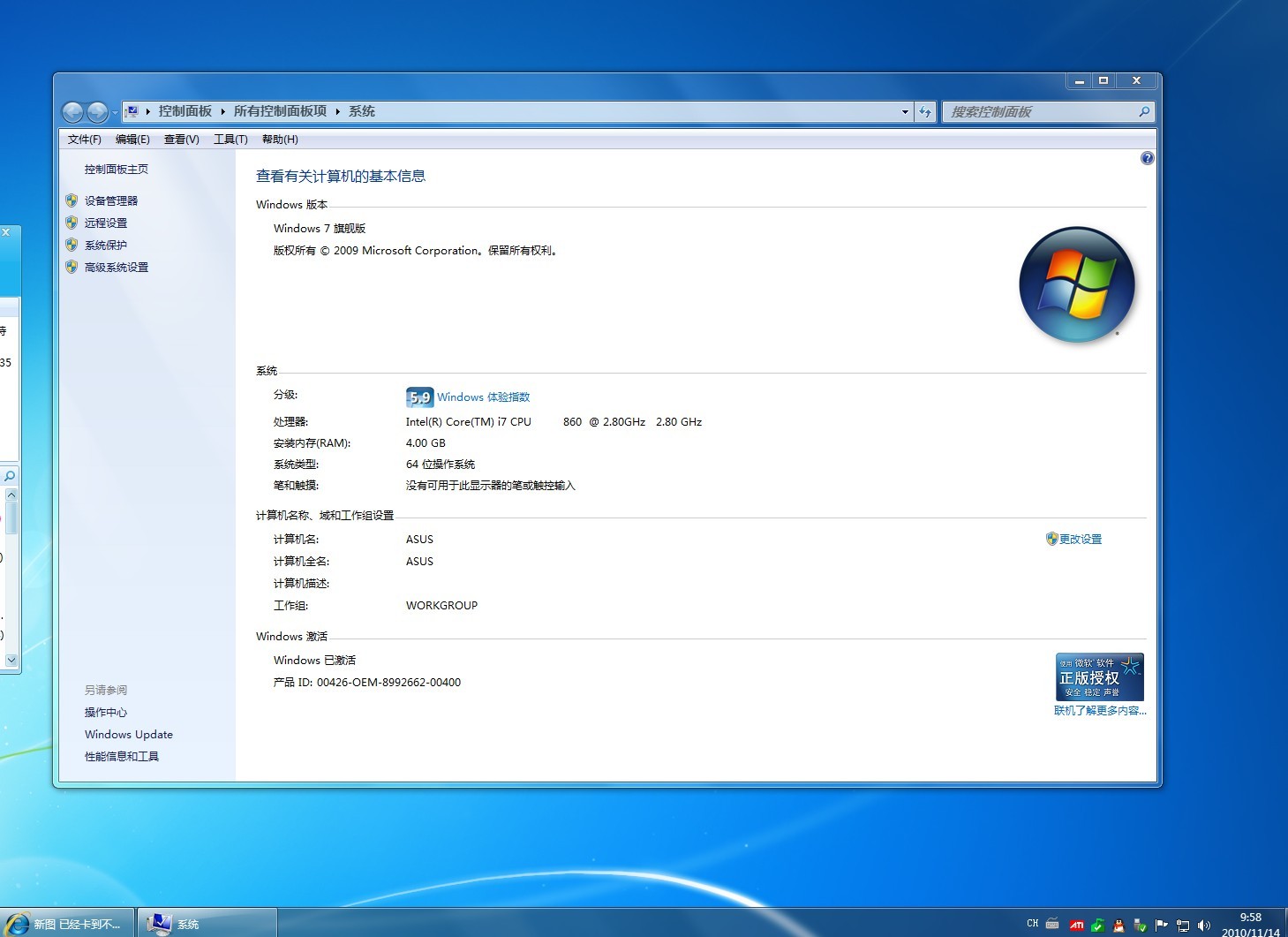The height and width of the screenshot is (937, 1288).
Task: Click the search magnifier in the left background window
Action: pyautogui.click(x=10, y=476)
